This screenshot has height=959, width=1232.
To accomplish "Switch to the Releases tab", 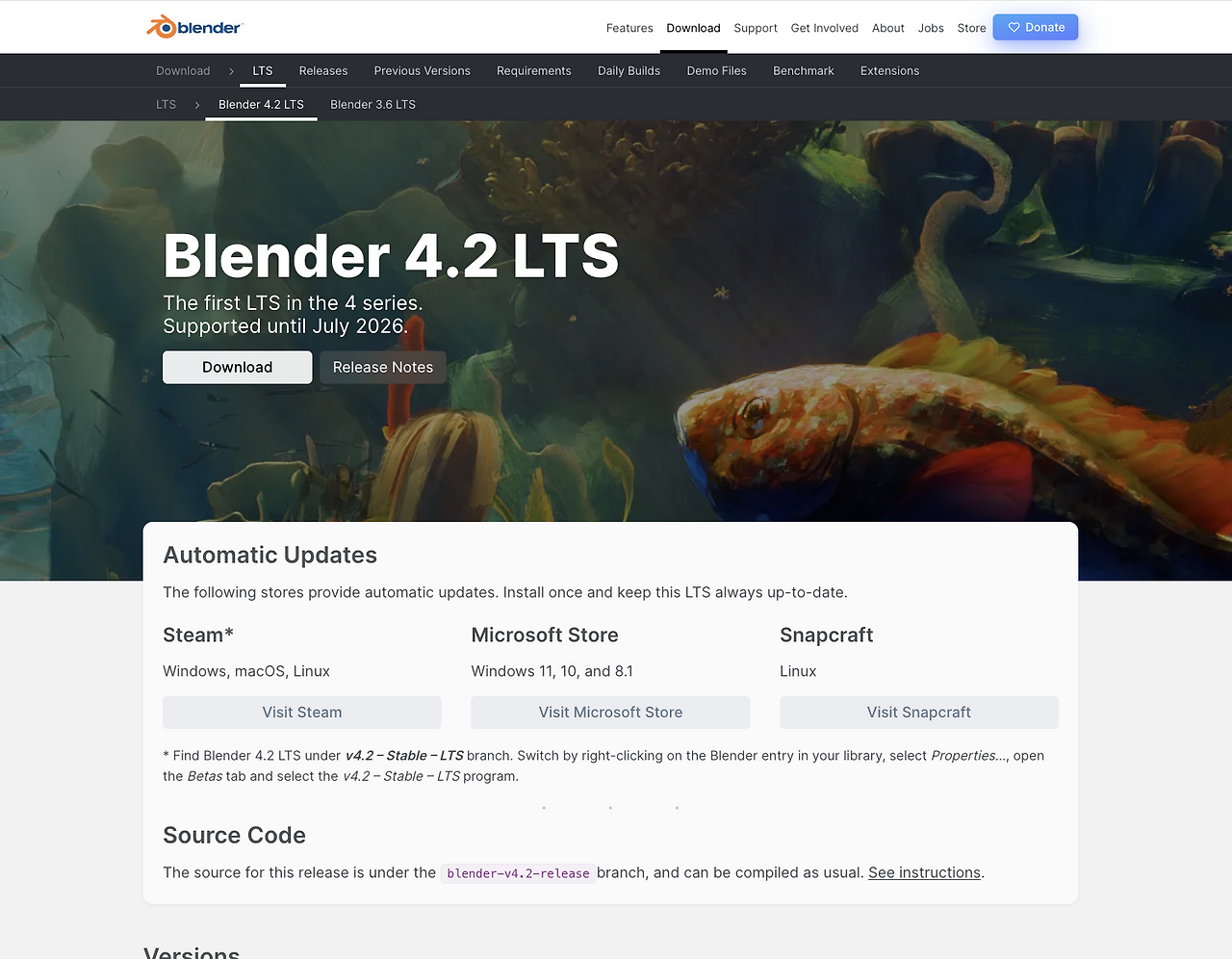I will click(323, 70).
